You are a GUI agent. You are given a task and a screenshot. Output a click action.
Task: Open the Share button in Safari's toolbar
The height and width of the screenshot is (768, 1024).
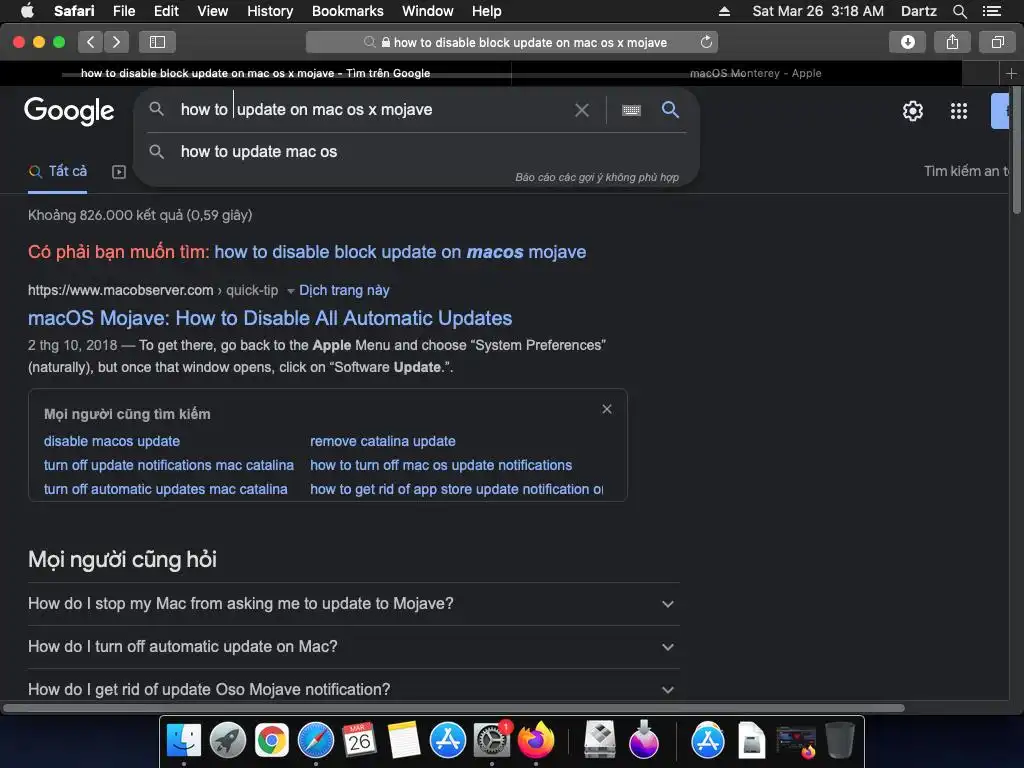[952, 42]
